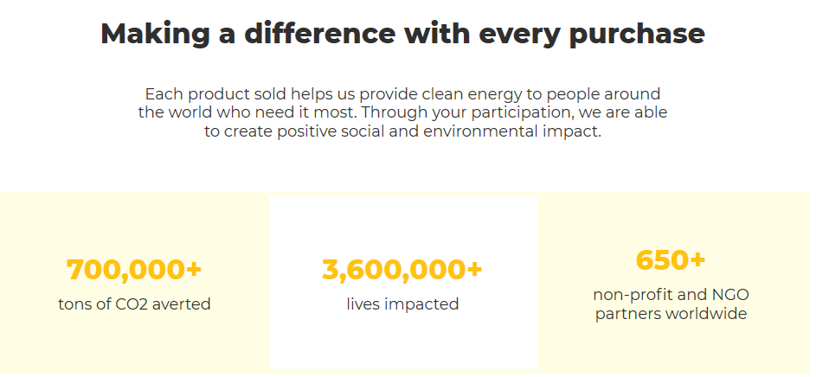Click the 'lives impacted' label
The image size is (816, 377).
pyautogui.click(x=403, y=304)
